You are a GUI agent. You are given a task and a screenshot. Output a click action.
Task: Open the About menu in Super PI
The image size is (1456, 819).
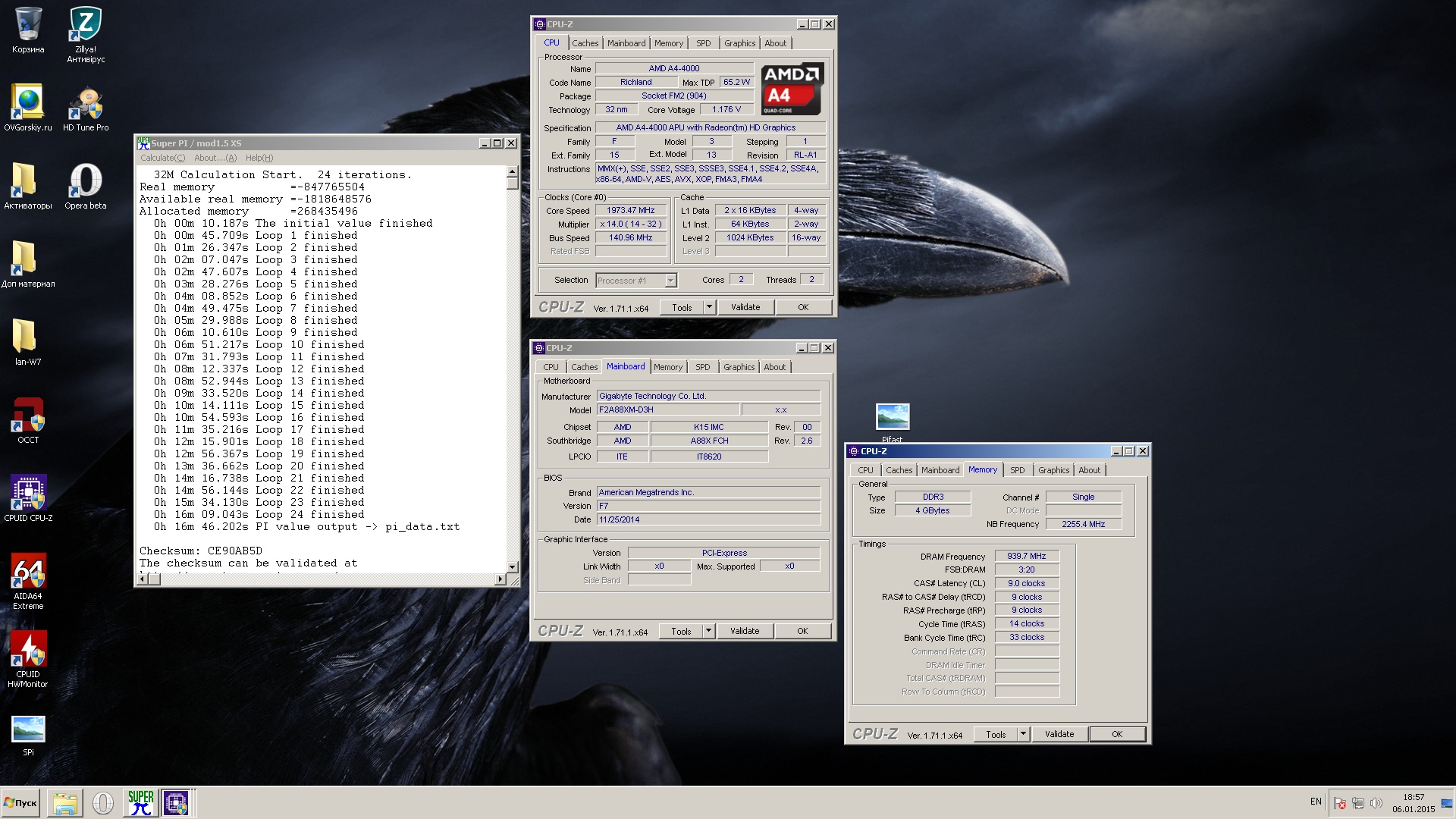point(215,158)
